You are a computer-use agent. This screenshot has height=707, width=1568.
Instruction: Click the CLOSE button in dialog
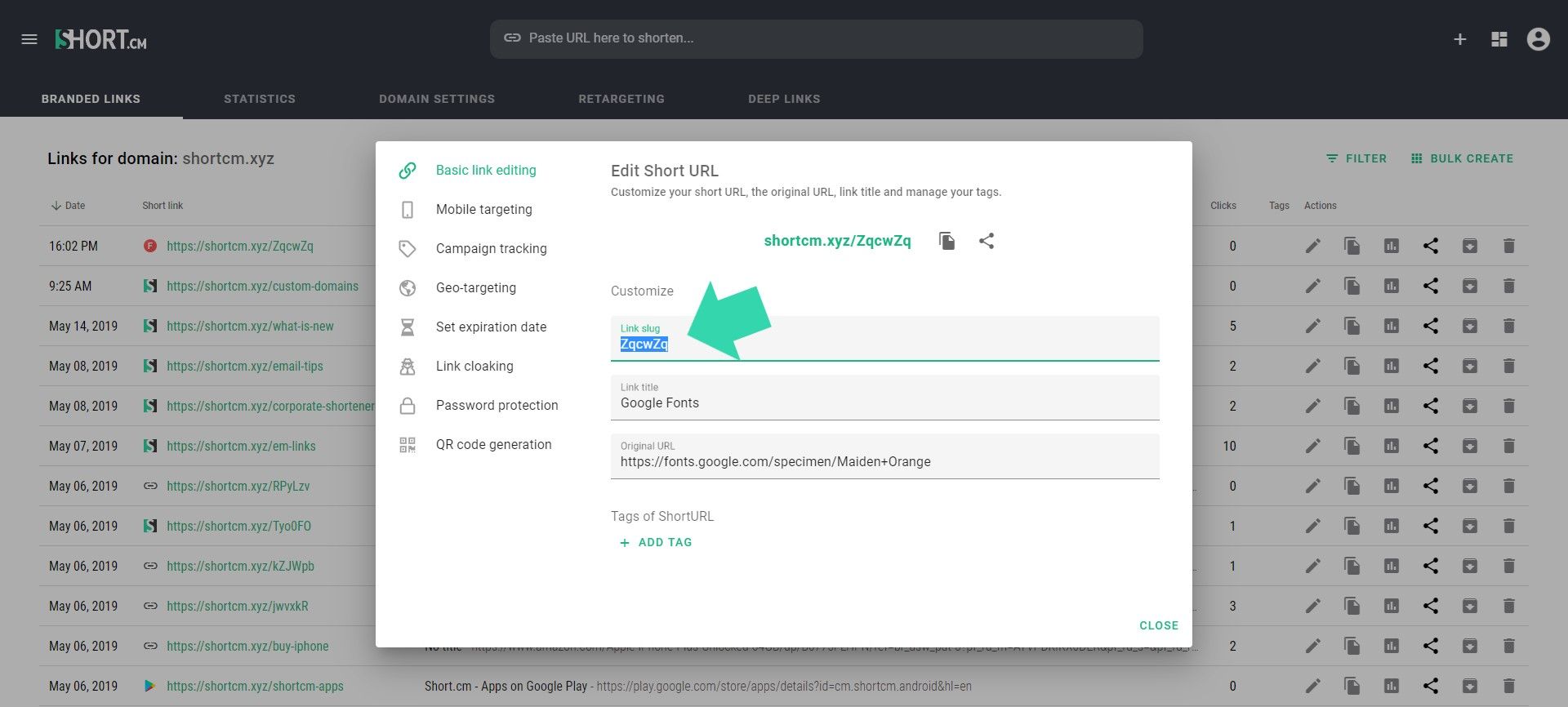pyautogui.click(x=1159, y=625)
